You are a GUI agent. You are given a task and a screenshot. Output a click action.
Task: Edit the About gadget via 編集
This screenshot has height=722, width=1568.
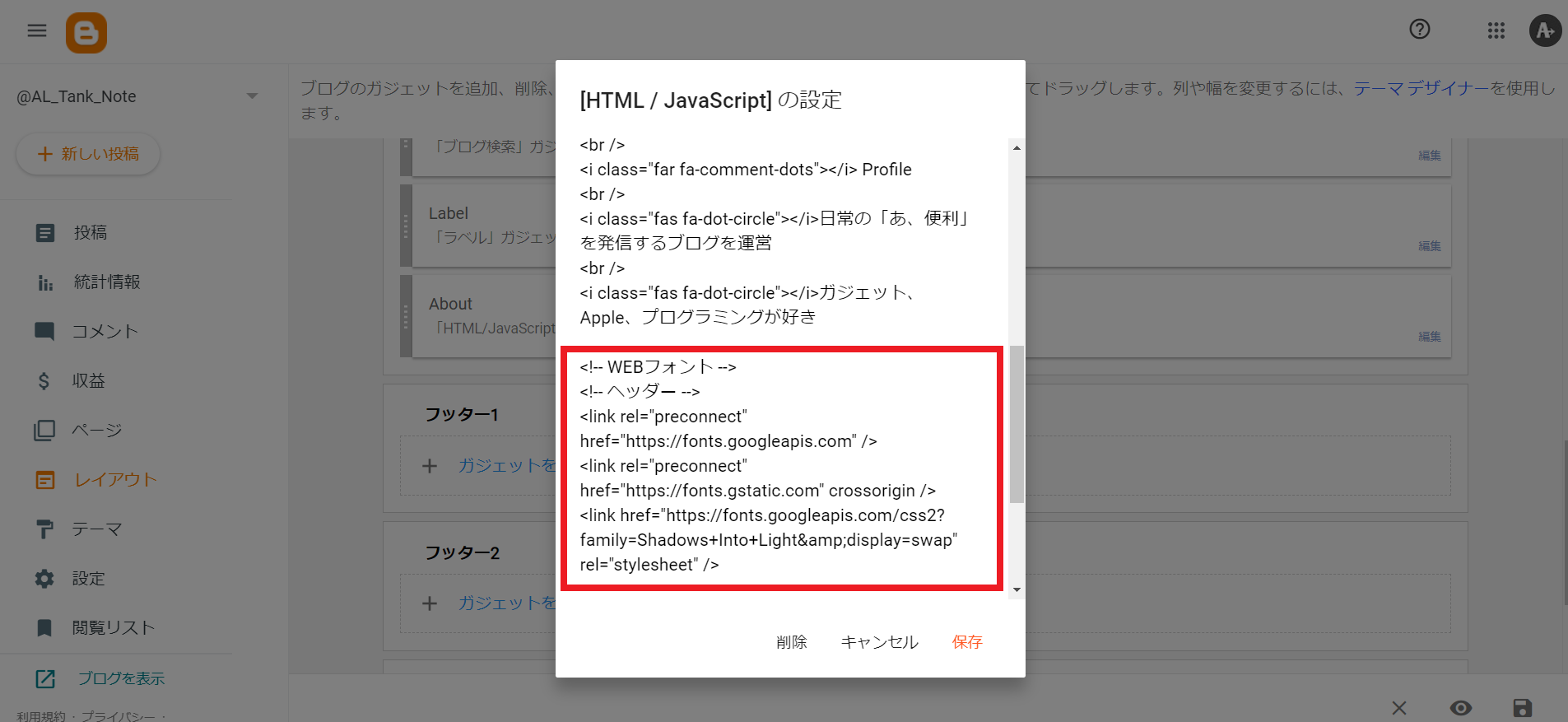click(x=1430, y=337)
